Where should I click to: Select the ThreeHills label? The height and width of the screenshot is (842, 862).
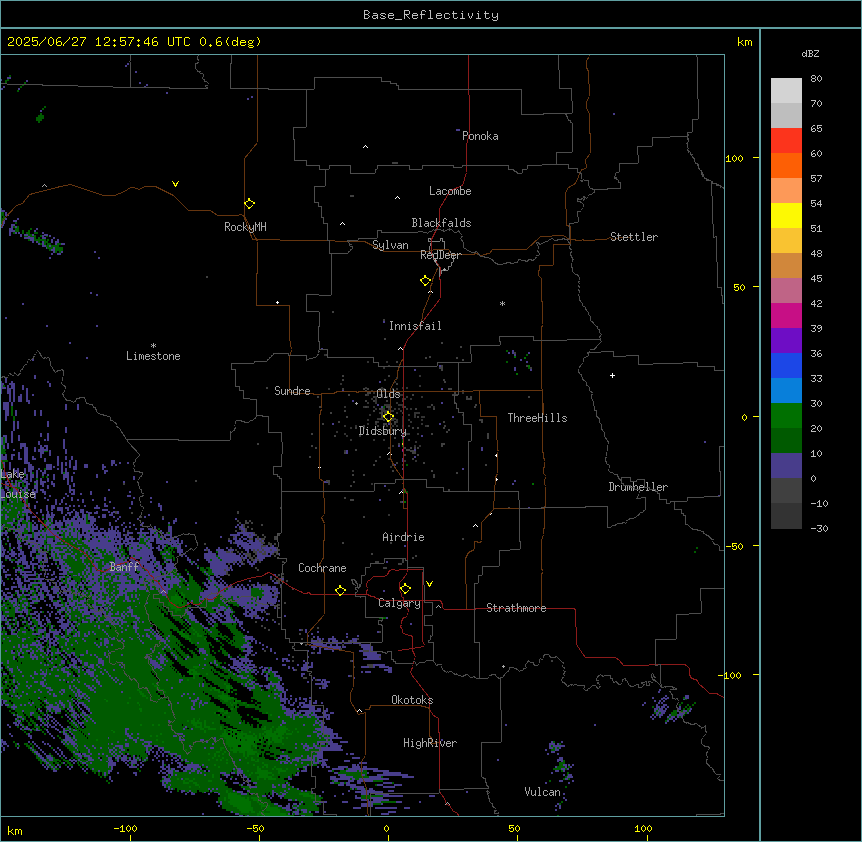(x=538, y=418)
